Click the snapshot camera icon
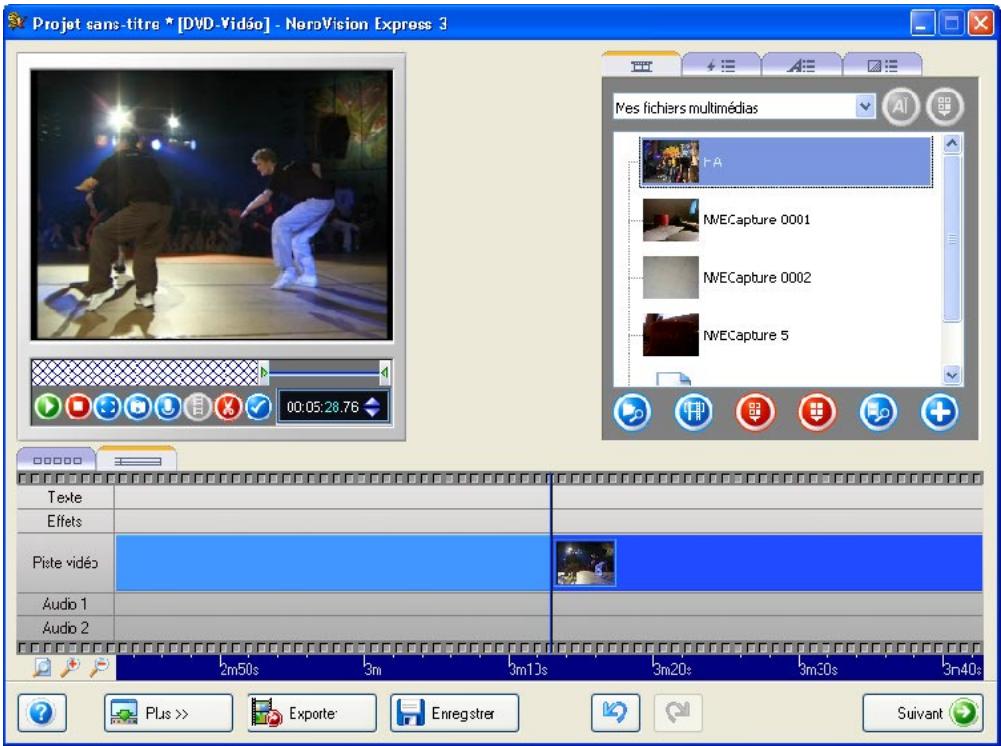Viewport: 1001px width, 746px height. click(138, 407)
